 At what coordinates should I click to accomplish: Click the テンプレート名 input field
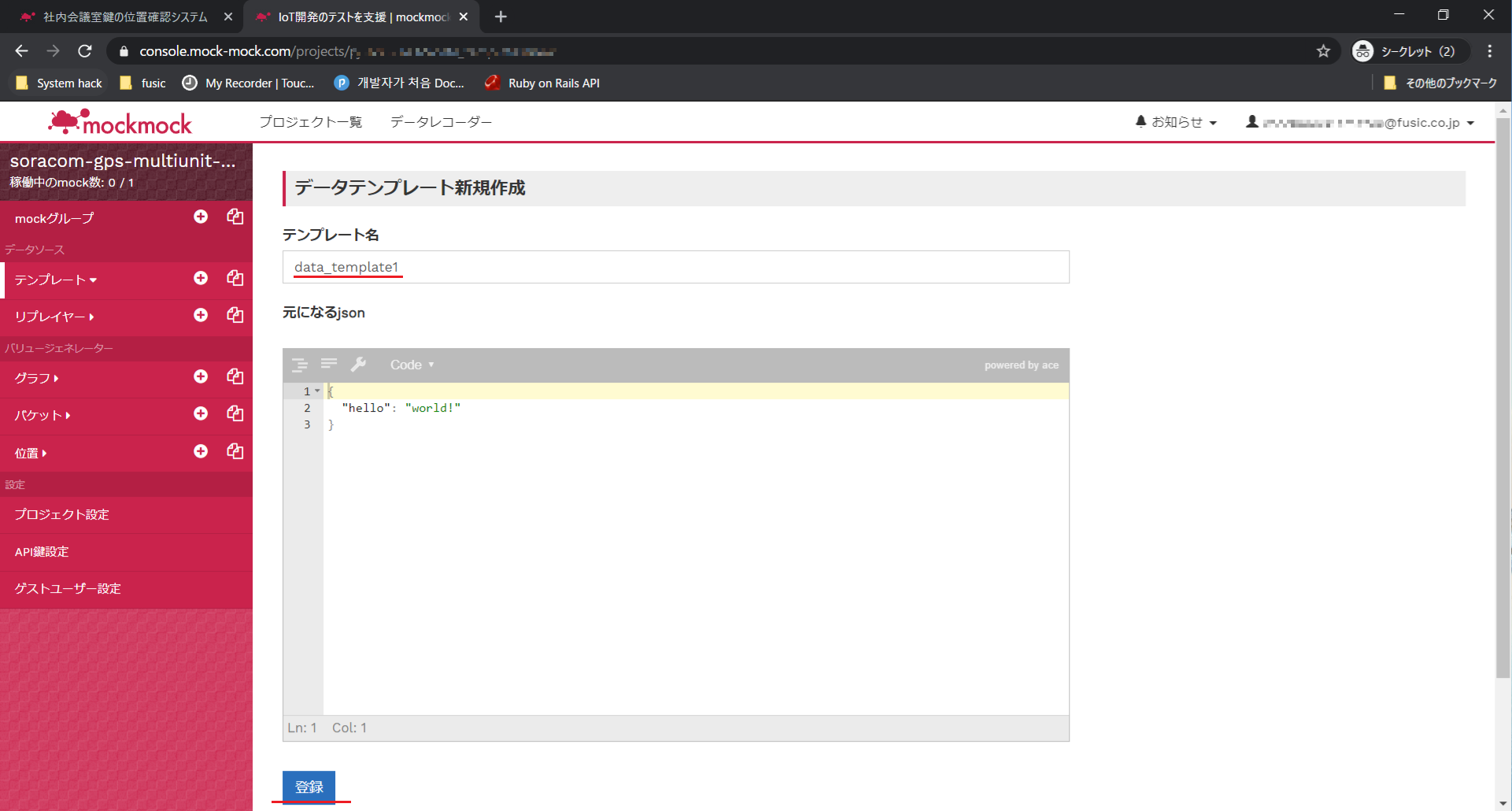(675, 267)
